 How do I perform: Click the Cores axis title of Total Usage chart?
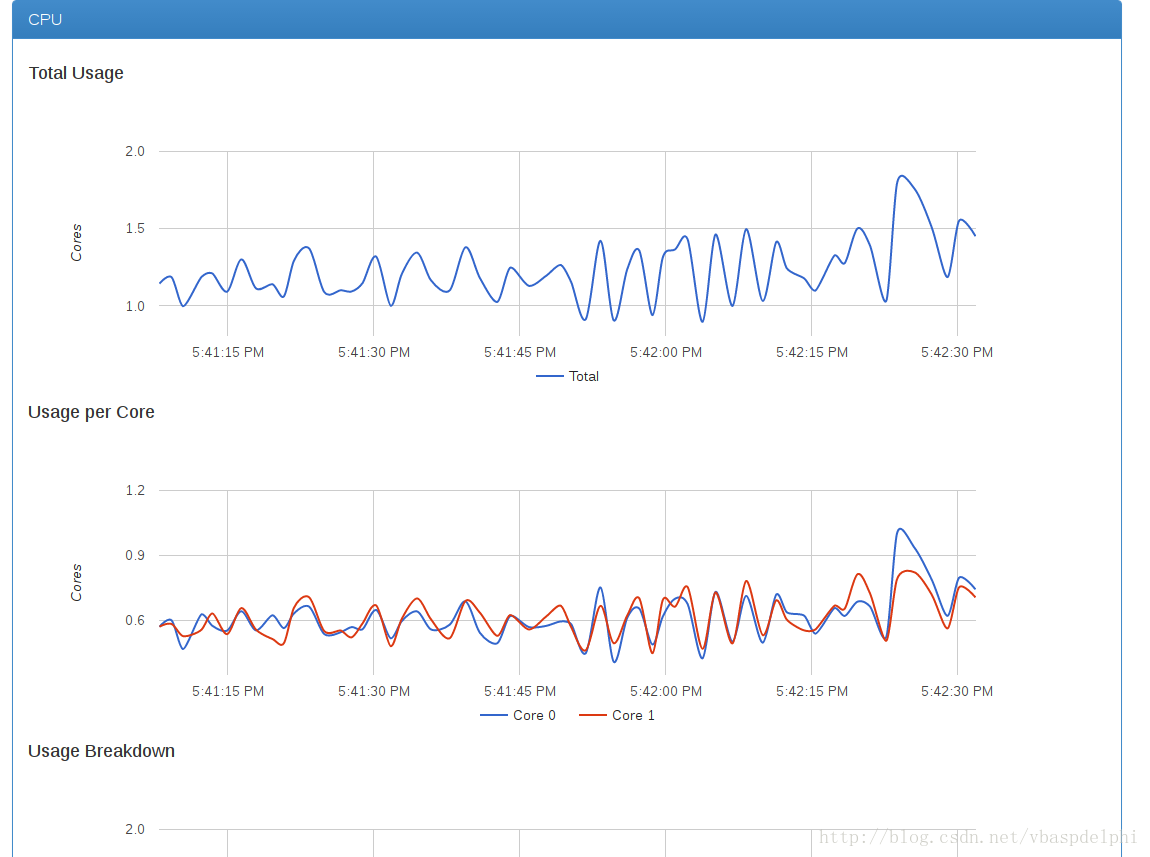[76, 243]
